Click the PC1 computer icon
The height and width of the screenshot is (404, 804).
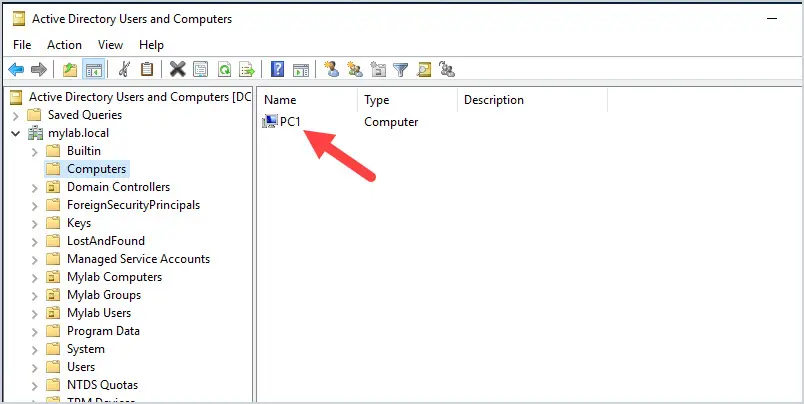pos(270,122)
